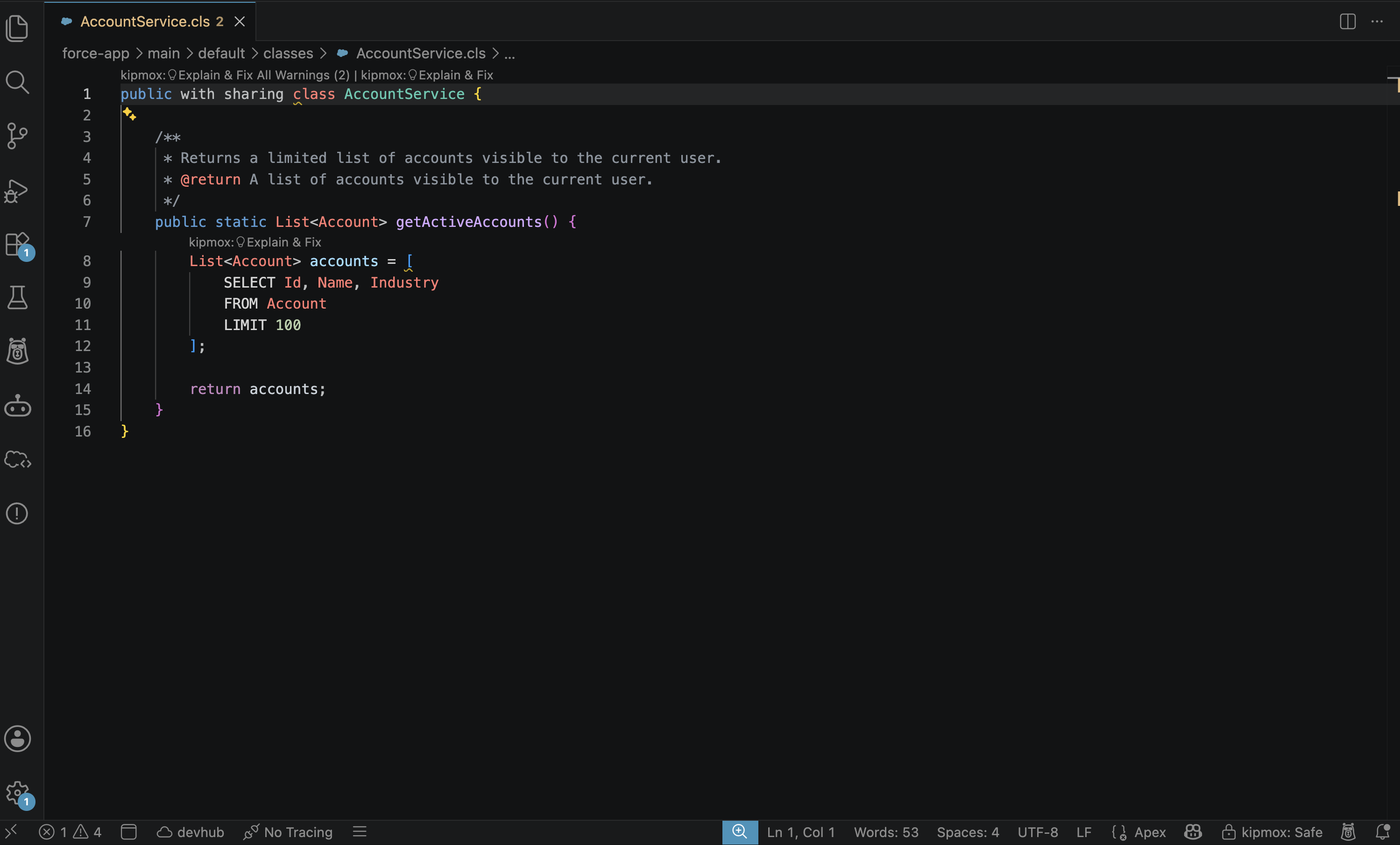1400x845 pixels.
Task: Click the sparkle code action icon on line 2
Action: [129, 114]
